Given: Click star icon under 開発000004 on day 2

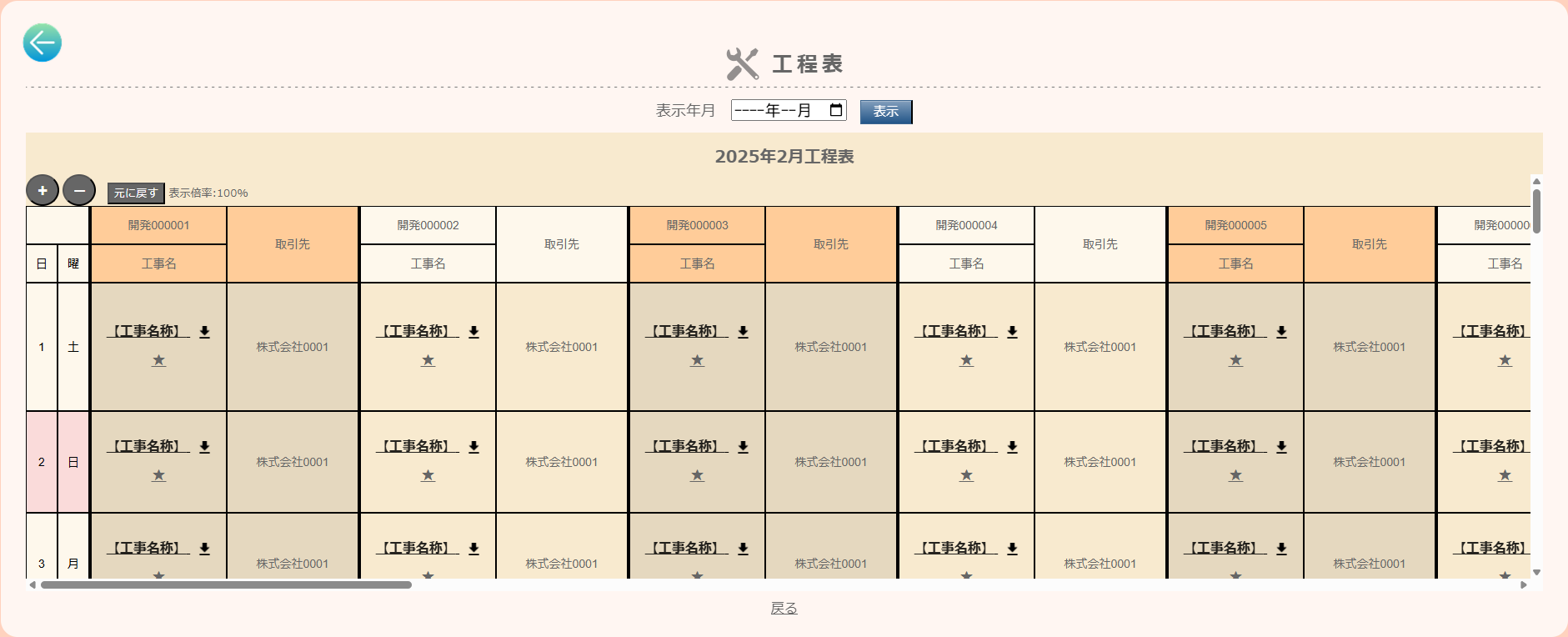Looking at the screenshot, I should pos(966,475).
